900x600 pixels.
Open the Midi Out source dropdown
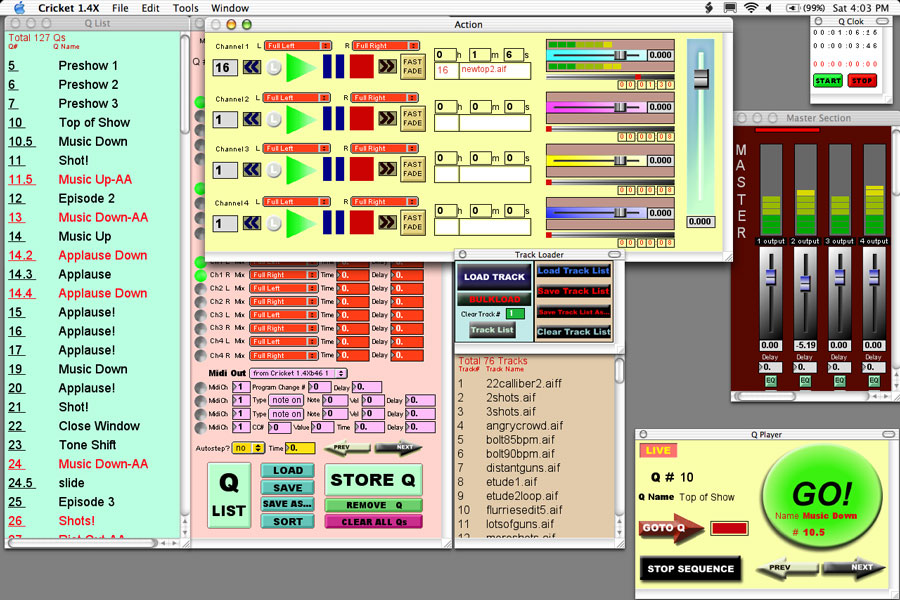[x=297, y=373]
